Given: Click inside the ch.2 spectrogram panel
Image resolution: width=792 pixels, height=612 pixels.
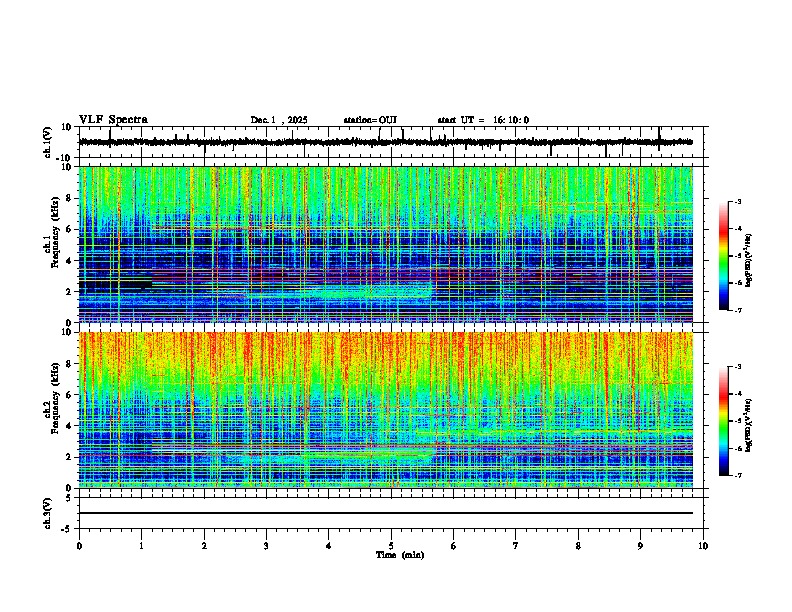Looking at the screenshot, I should 385,410.
